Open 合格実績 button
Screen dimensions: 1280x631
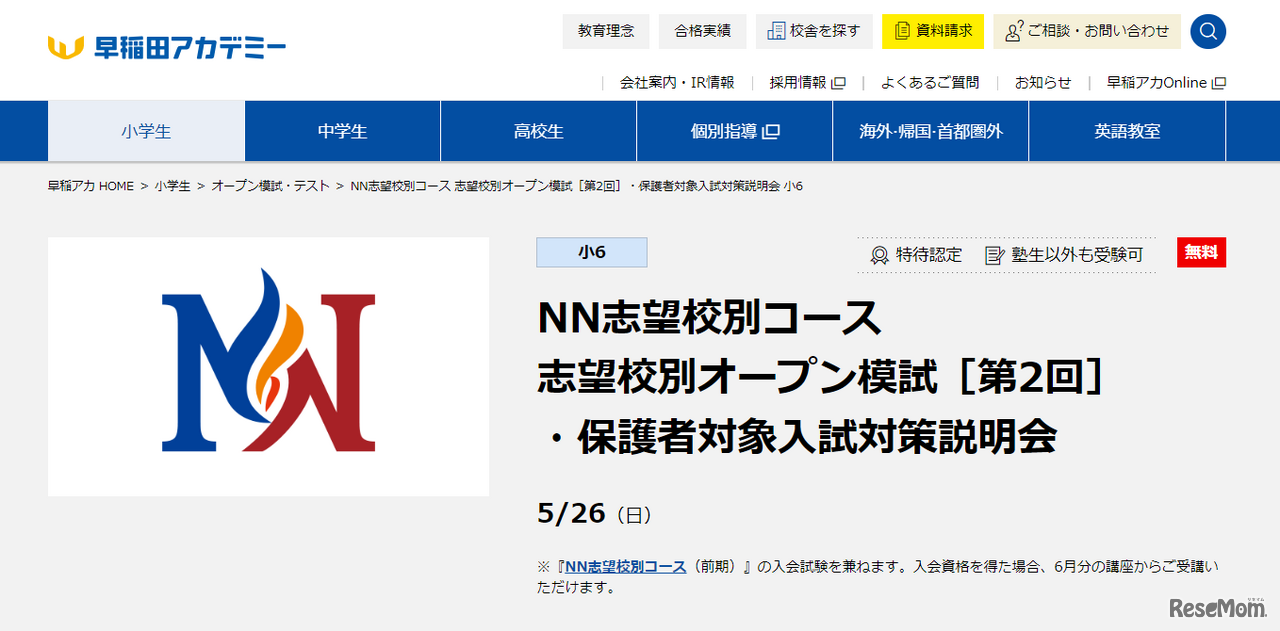(702, 31)
